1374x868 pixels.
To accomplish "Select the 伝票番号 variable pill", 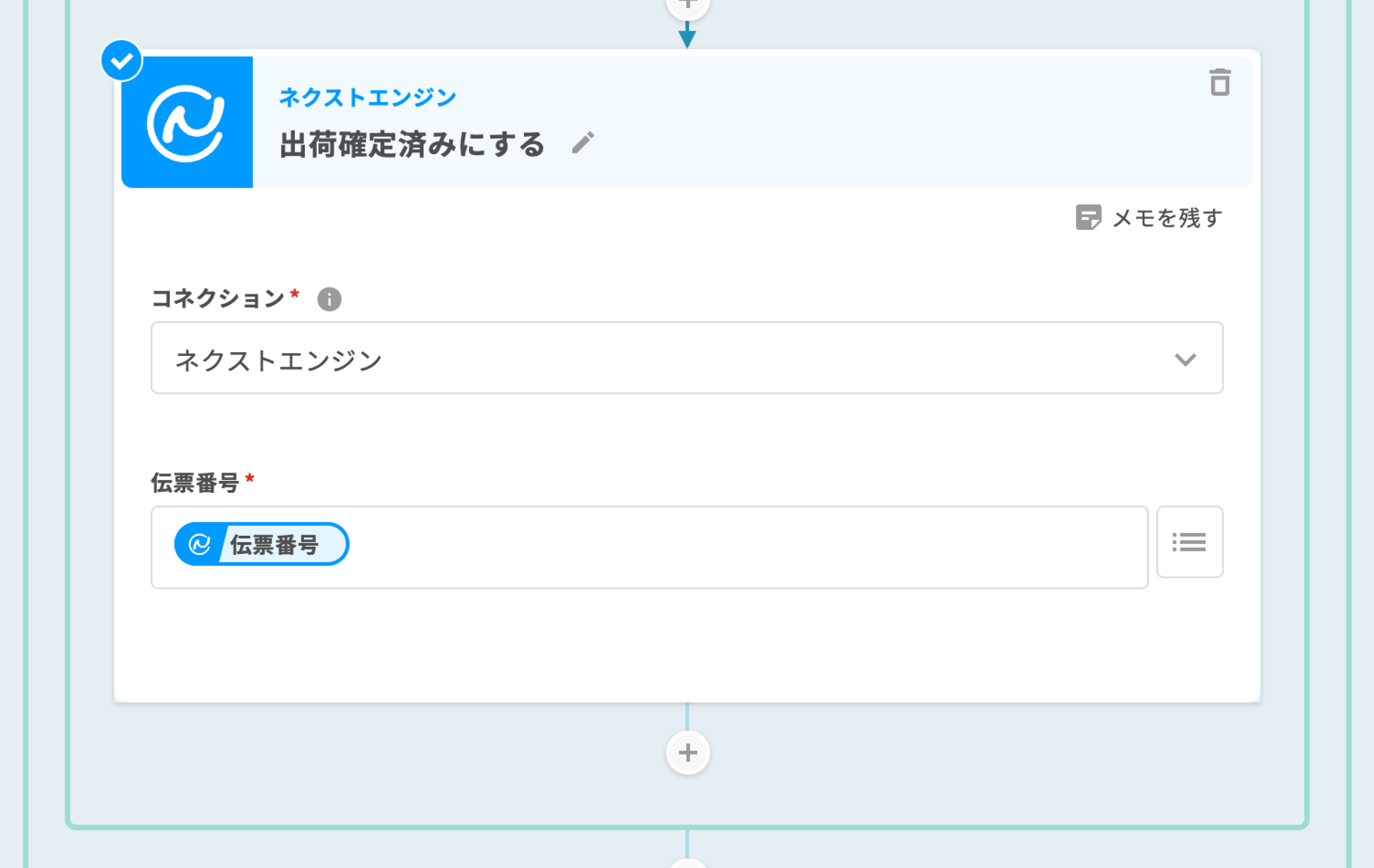I will [274, 544].
